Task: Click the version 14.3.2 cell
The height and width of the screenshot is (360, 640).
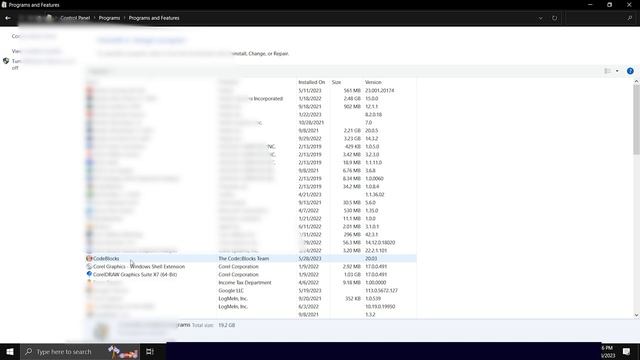Action: [x=371, y=139]
